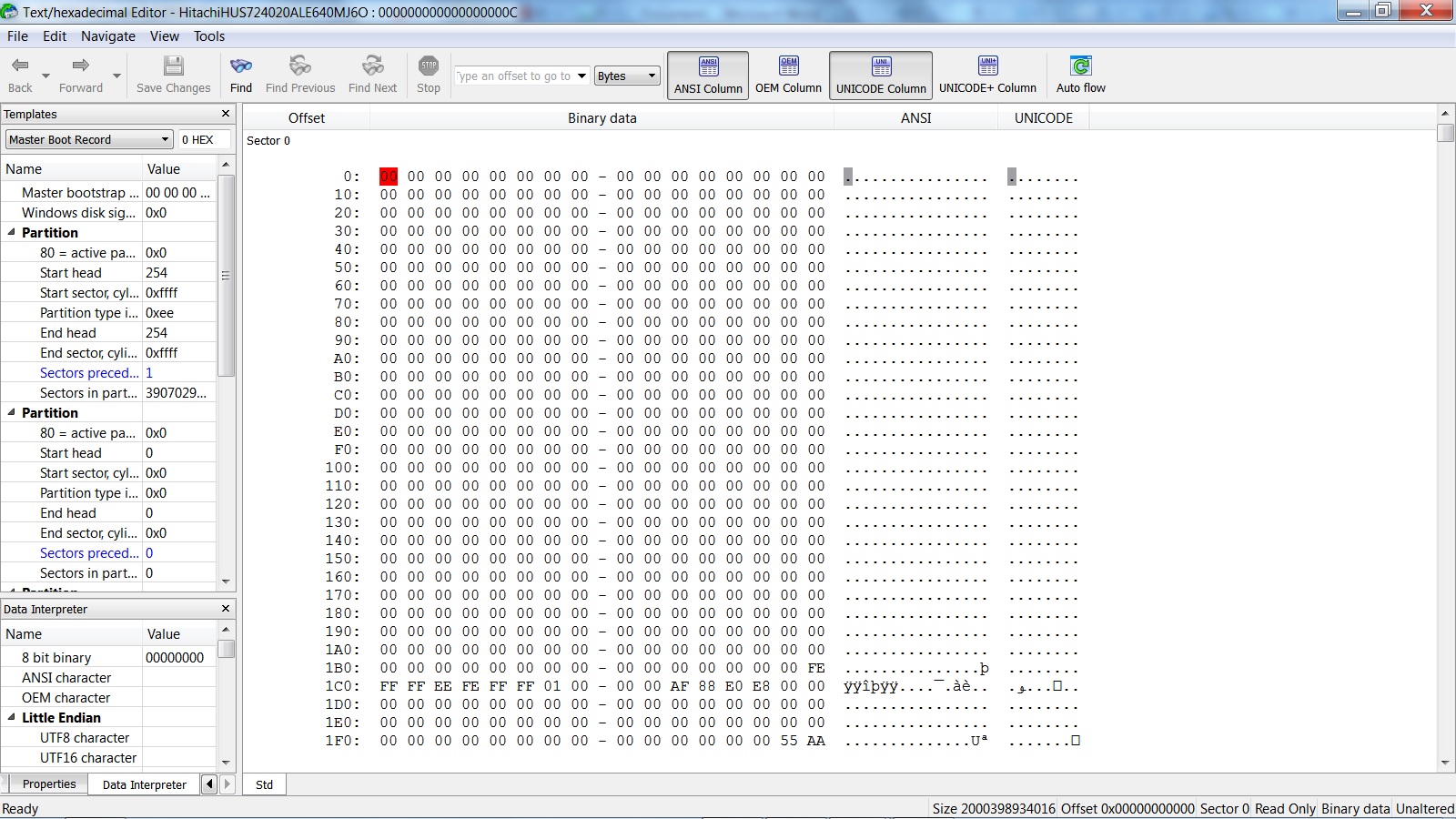
Task: Open the Bytes unit dropdown
Action: (x=627, y=76)
